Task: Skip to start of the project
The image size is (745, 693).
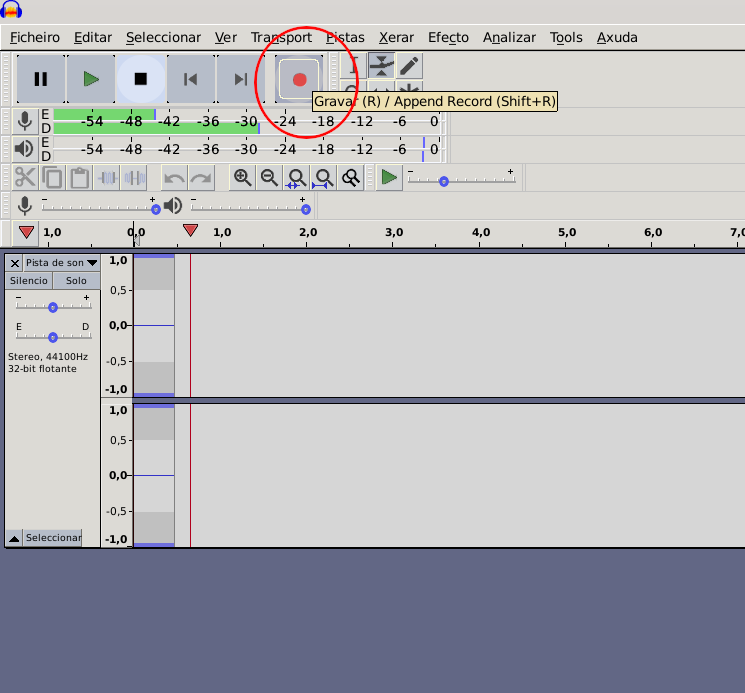Action: point(191,79)
